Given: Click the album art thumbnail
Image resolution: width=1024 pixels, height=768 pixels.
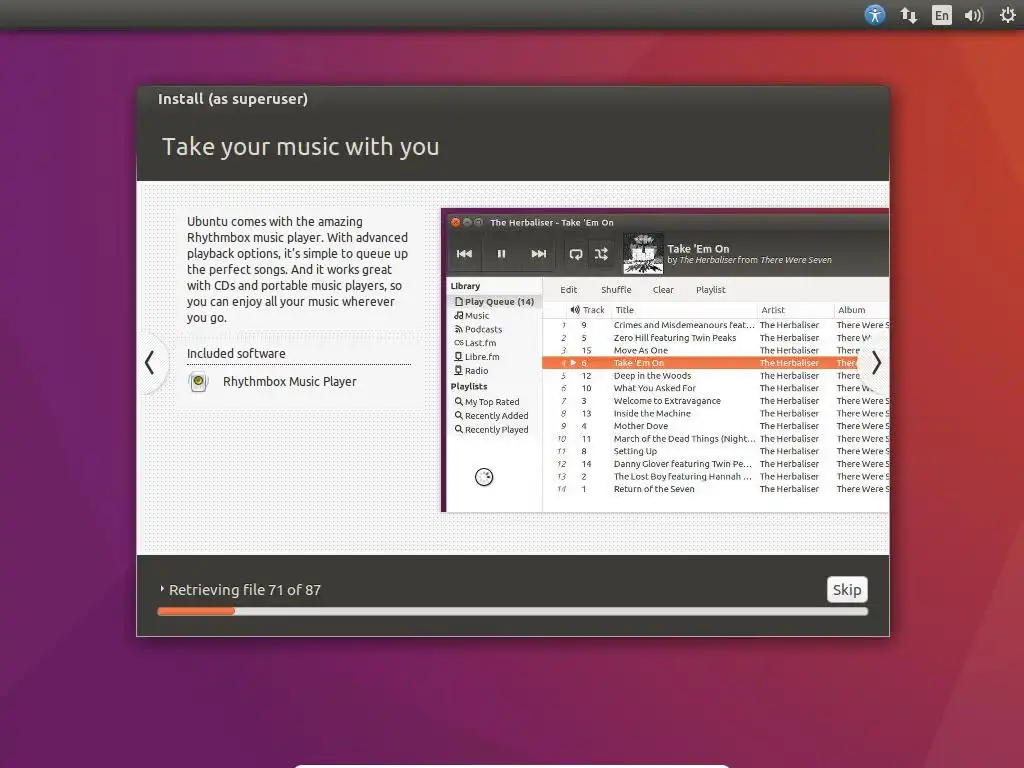Looking at the screenshot, I should 643,254.
